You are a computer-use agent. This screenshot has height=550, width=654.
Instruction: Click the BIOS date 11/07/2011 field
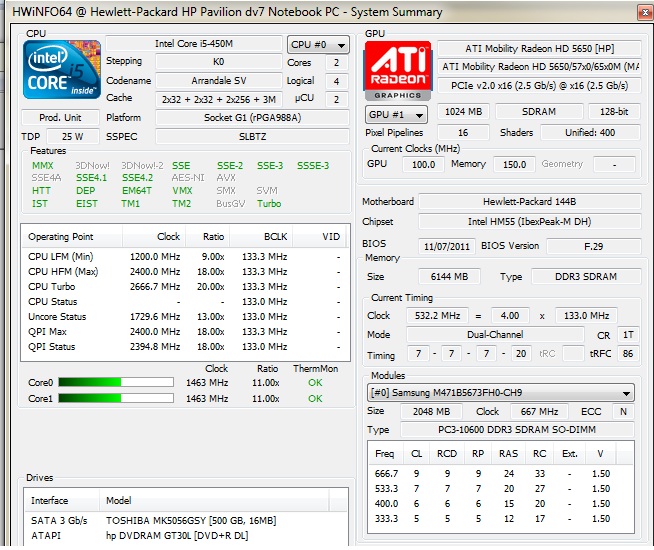[x=447, y=246]
